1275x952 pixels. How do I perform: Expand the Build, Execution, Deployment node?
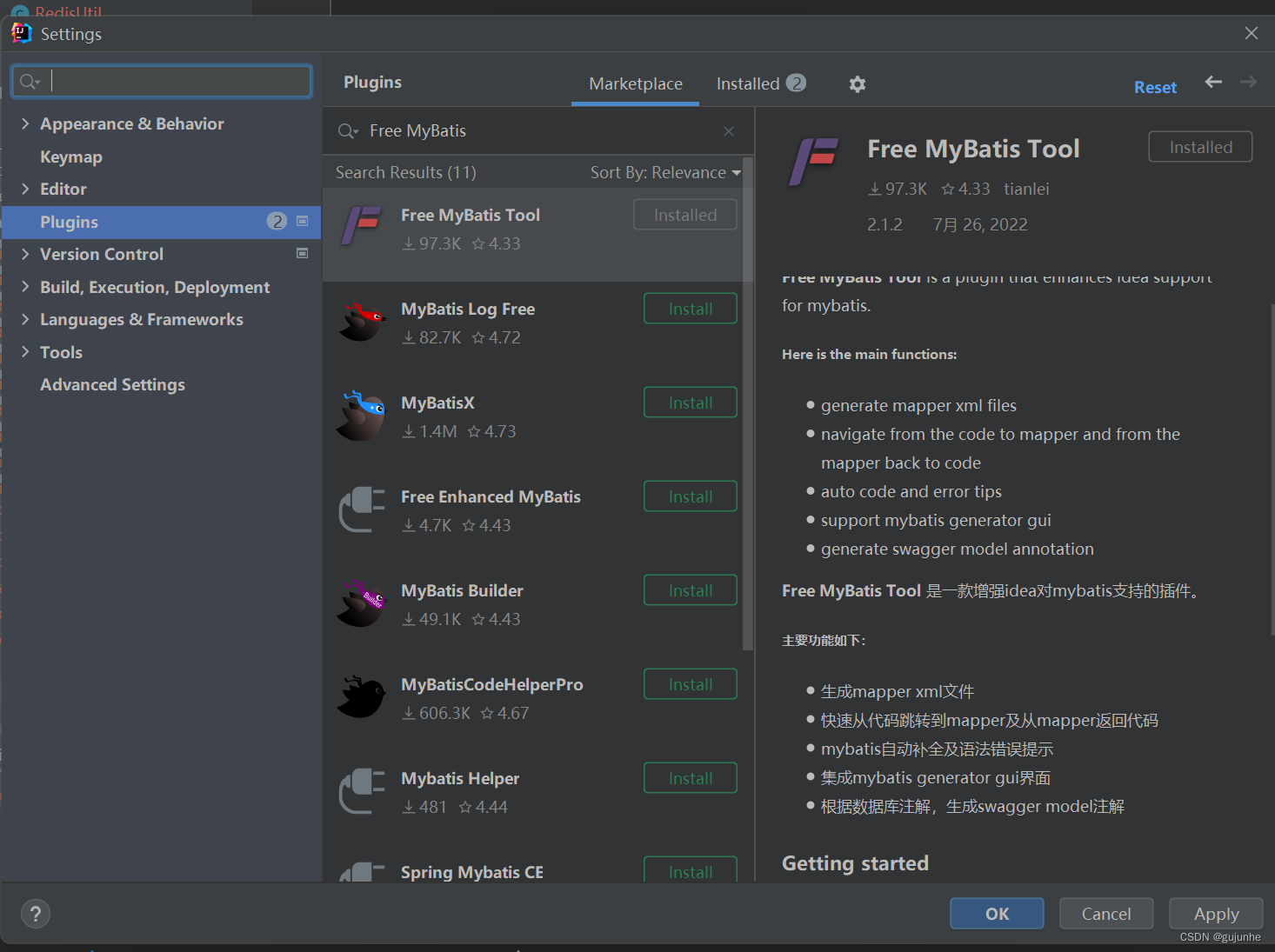tap(25, 287)
